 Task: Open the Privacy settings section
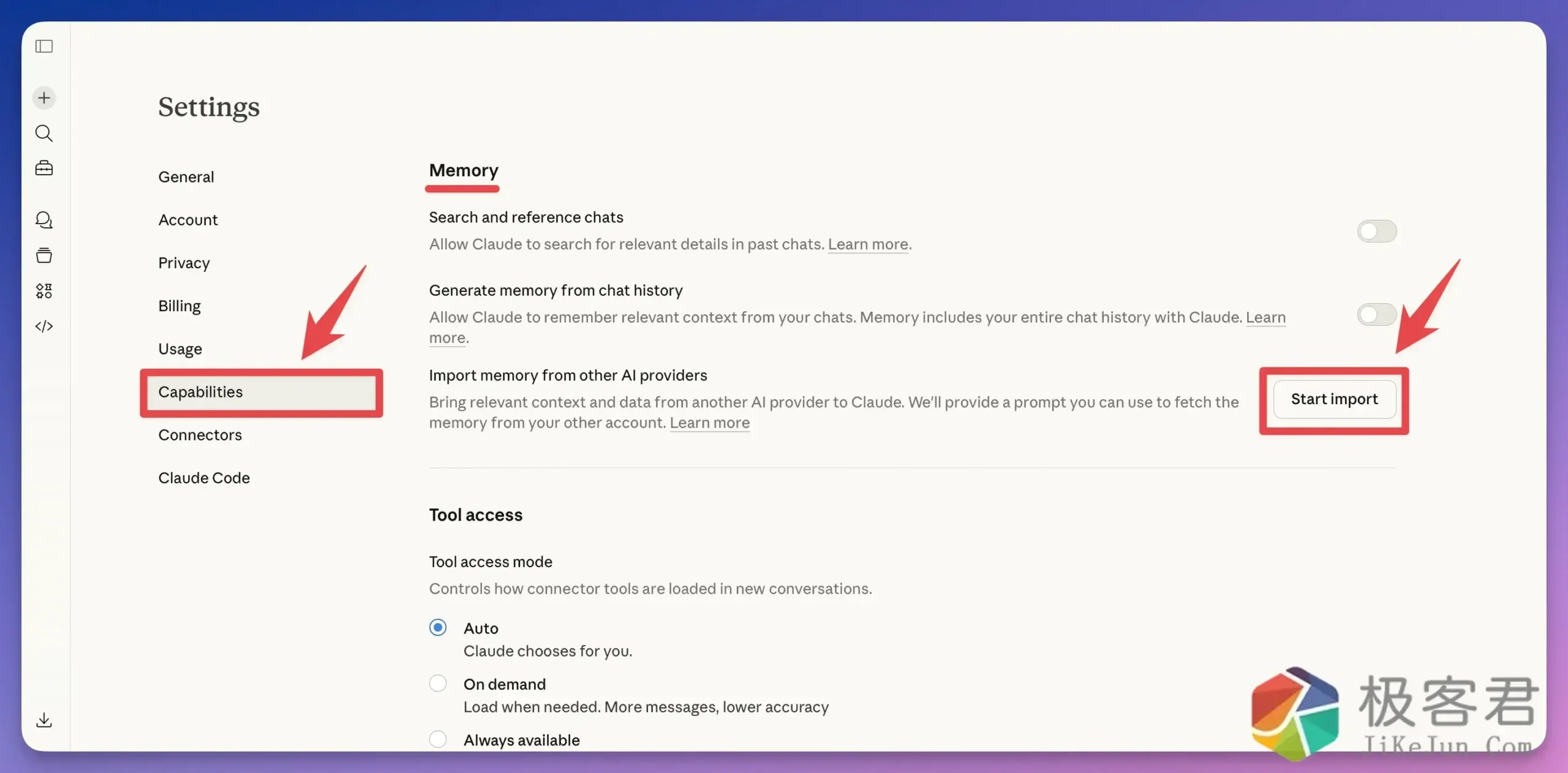pyautogui.click(x=184, y=263)
